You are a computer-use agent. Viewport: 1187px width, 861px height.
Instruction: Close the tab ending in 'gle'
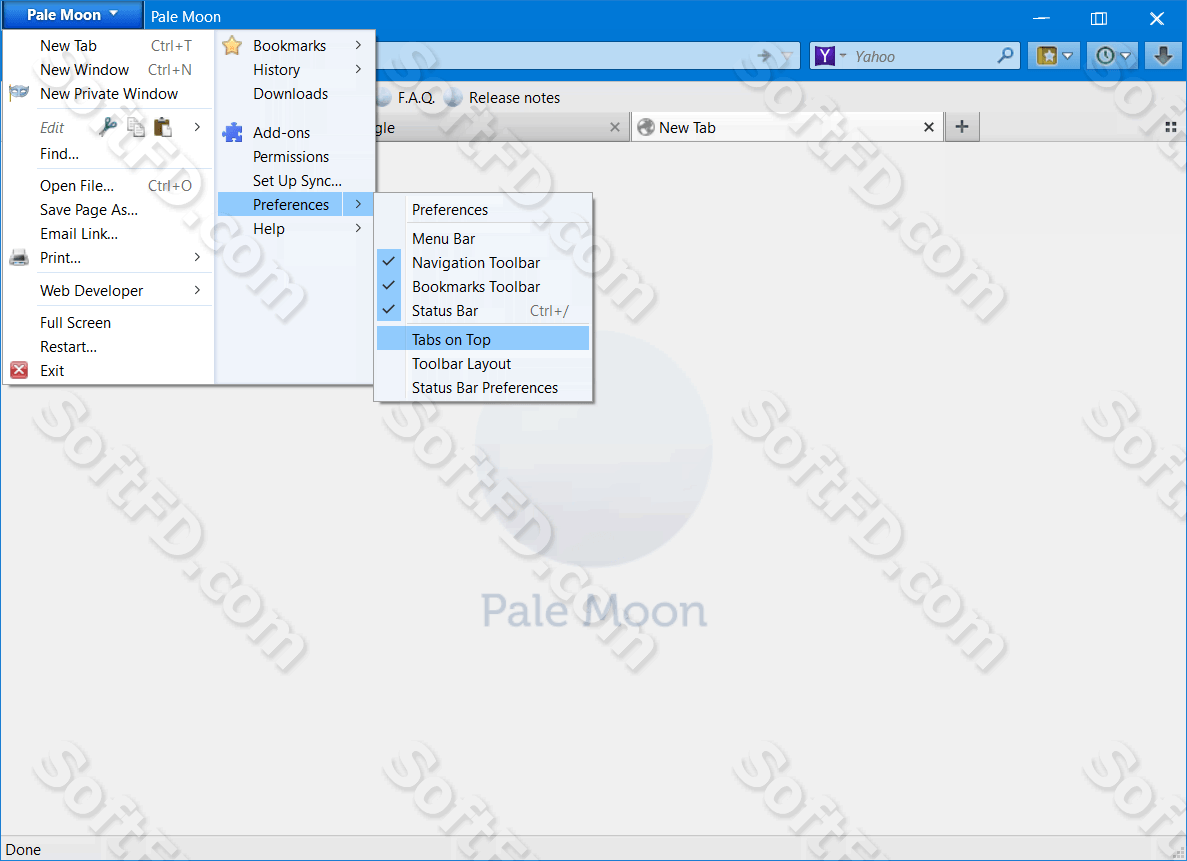(615, 127)
